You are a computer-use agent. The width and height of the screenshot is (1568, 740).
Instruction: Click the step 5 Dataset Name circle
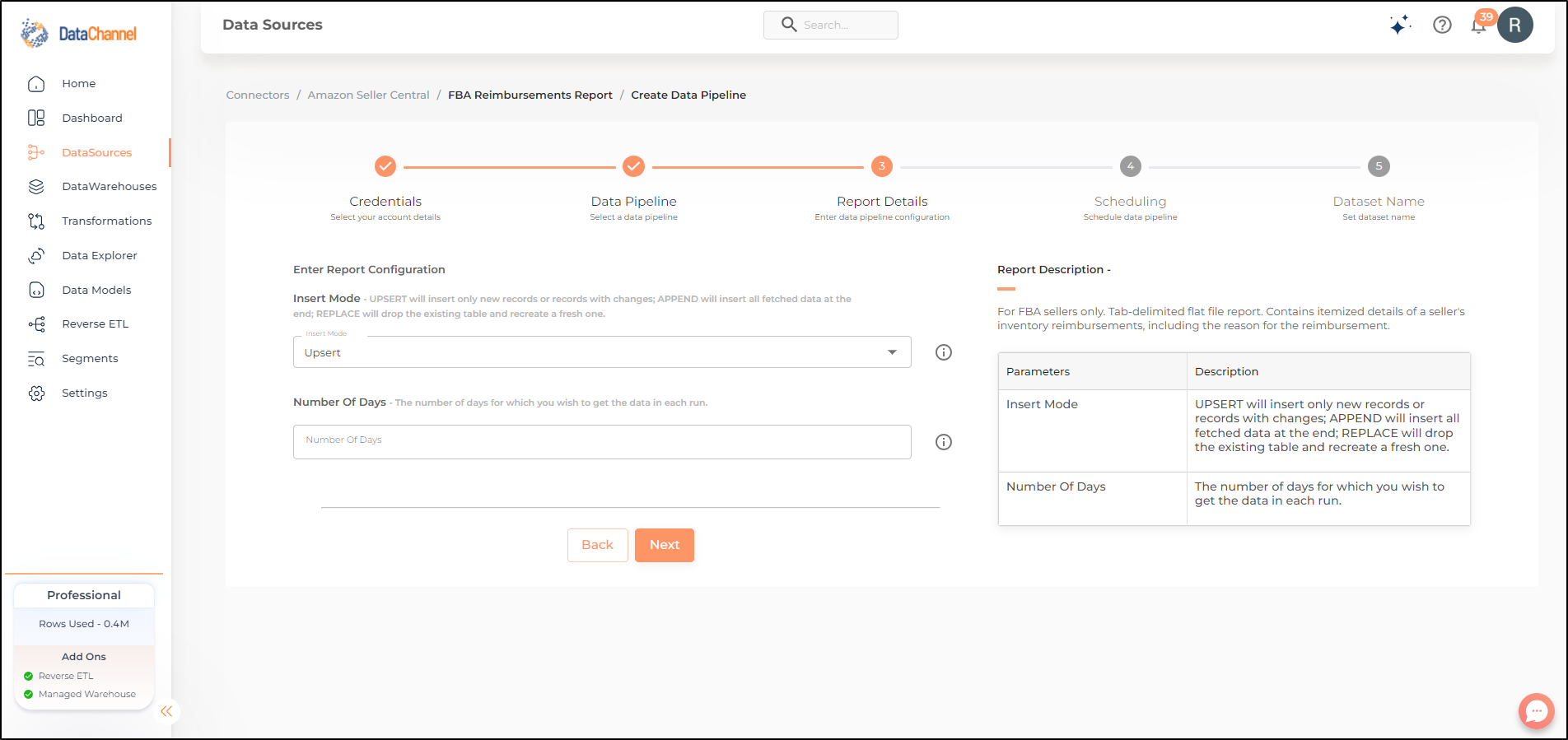click(1379, 166)
